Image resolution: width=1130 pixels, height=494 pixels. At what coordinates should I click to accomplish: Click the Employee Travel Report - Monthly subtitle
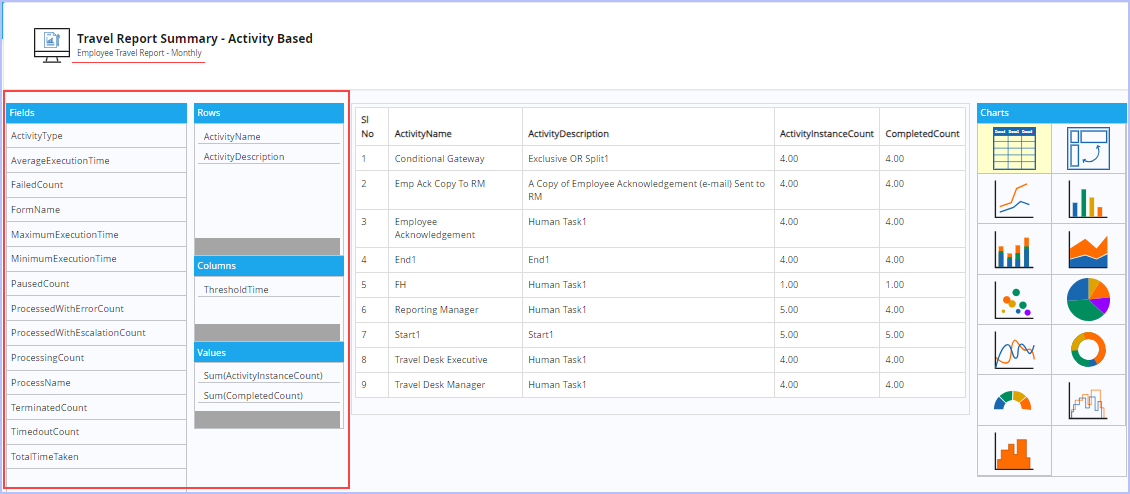point(140,53)
